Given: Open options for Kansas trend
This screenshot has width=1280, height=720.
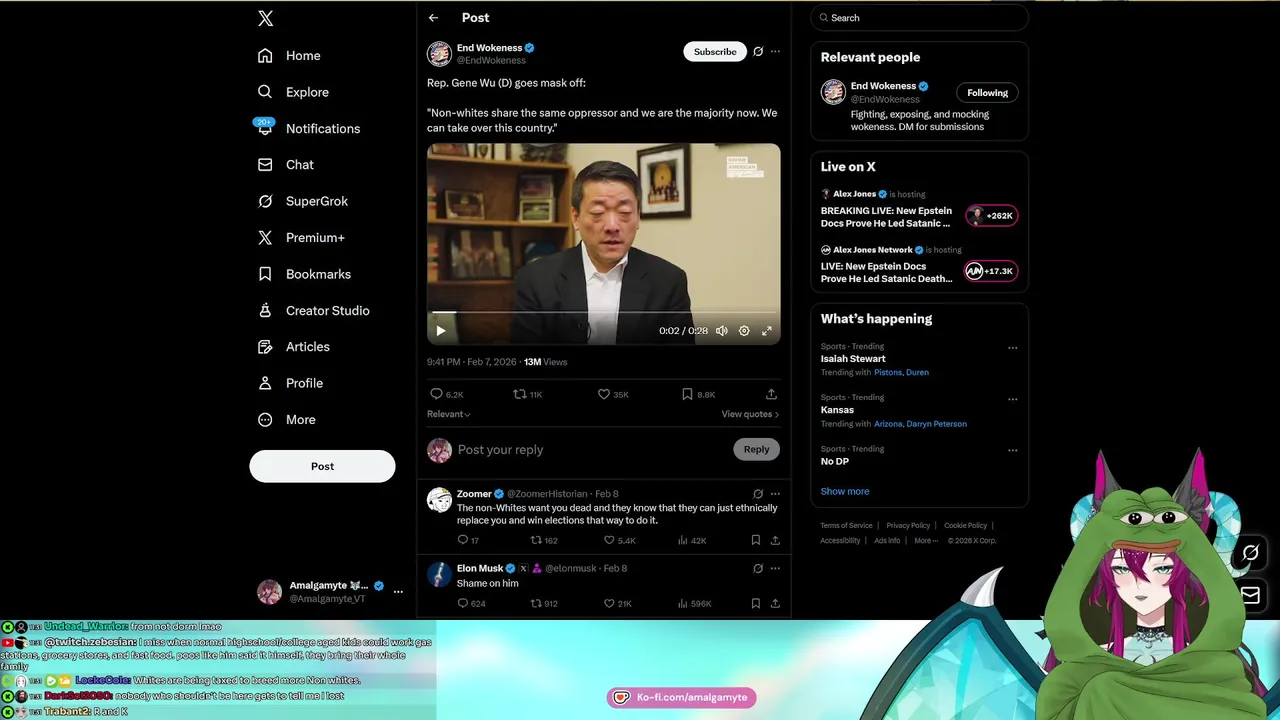Looking at the screenshot, I should (x=1012, y=399).
